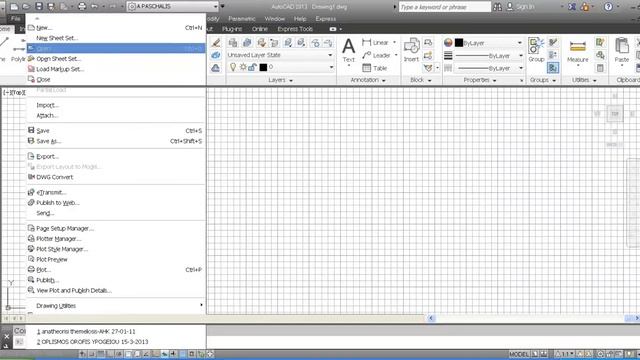Expand the Drawing Utilities submenu
Viewport: 640px width, 360px height.
116,306
